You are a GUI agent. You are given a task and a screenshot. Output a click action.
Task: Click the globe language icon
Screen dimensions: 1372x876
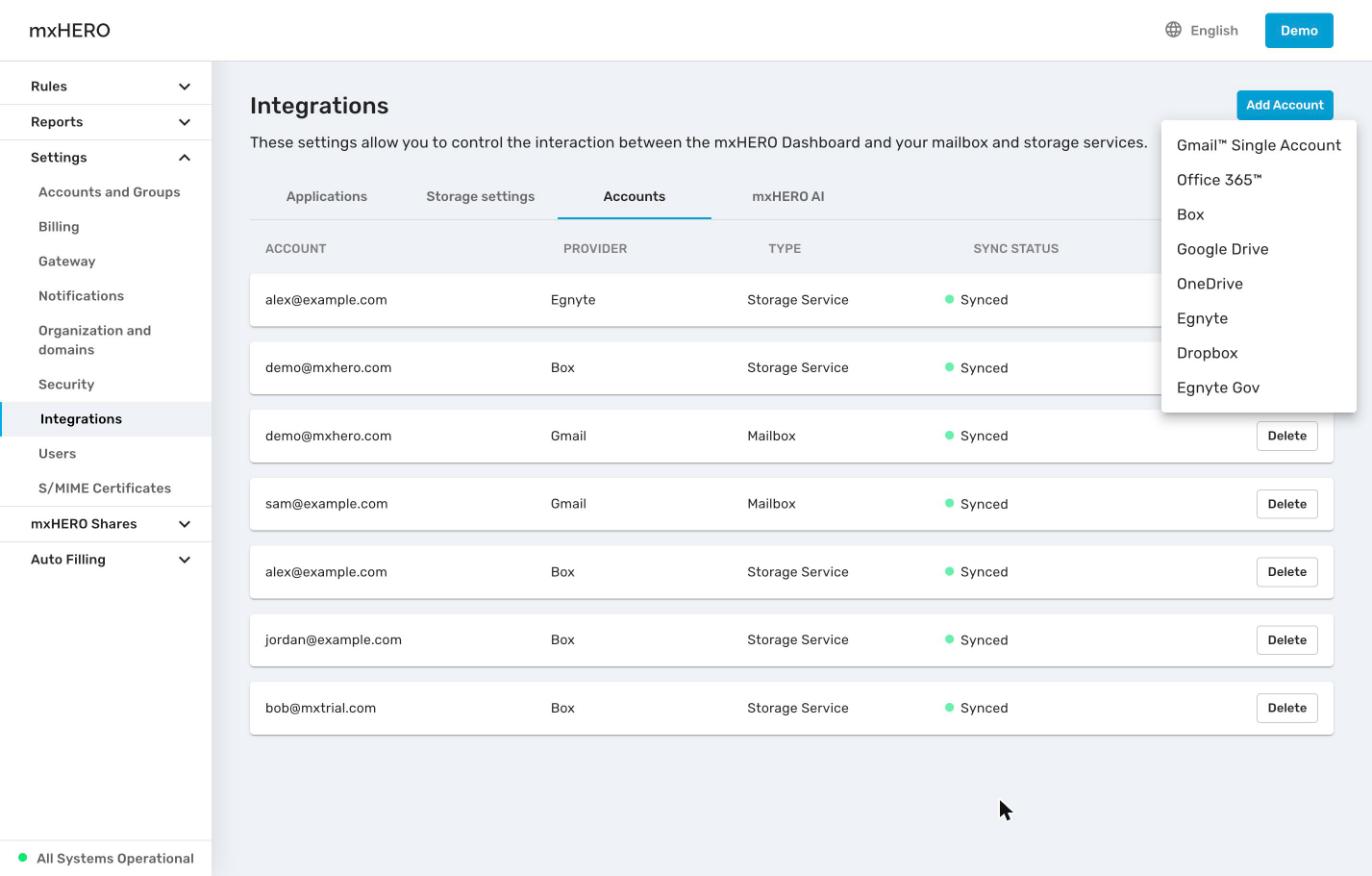1173,30
